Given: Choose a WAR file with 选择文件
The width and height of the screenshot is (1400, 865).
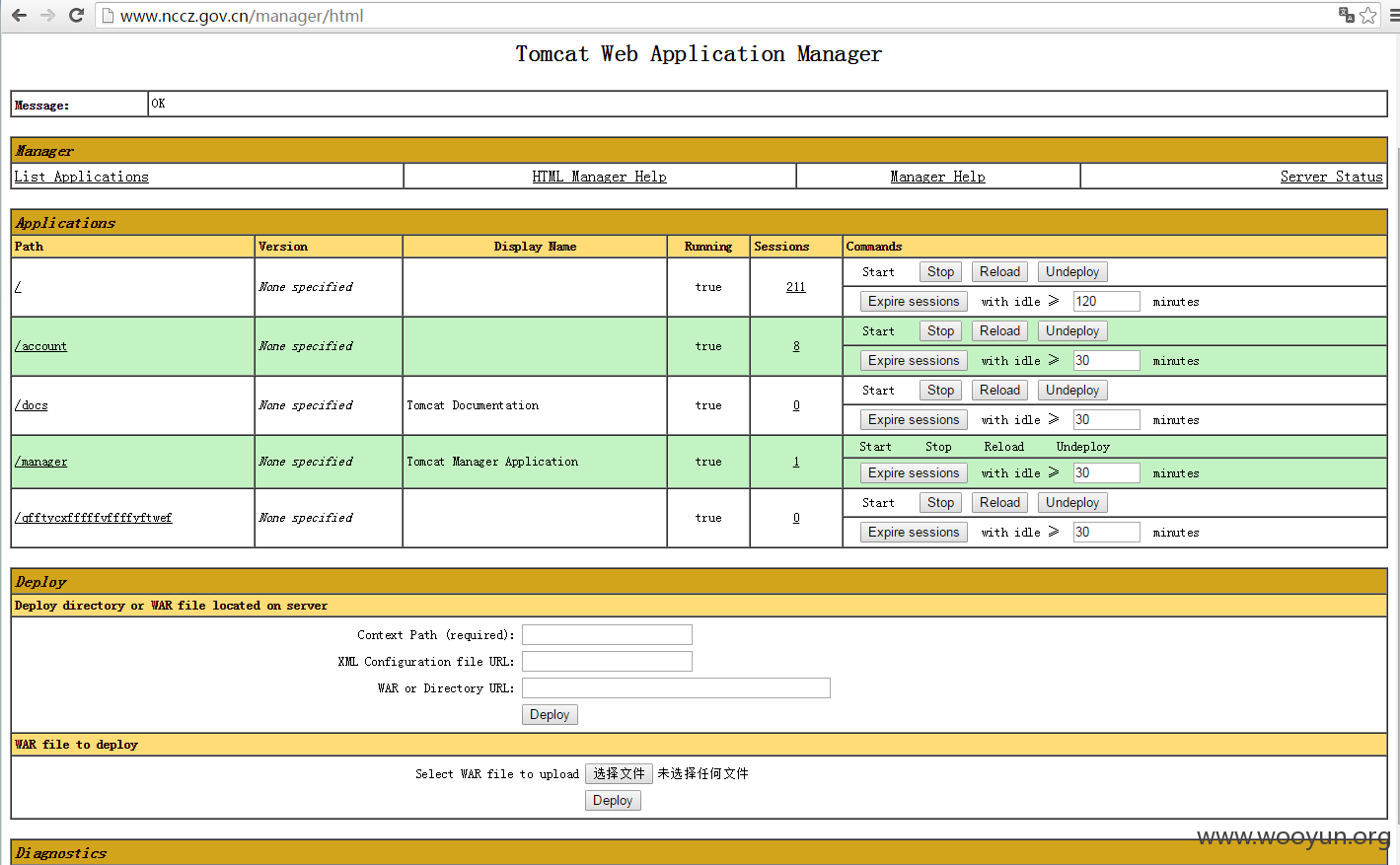Looking at the screenshot, I should pos(619,774).
